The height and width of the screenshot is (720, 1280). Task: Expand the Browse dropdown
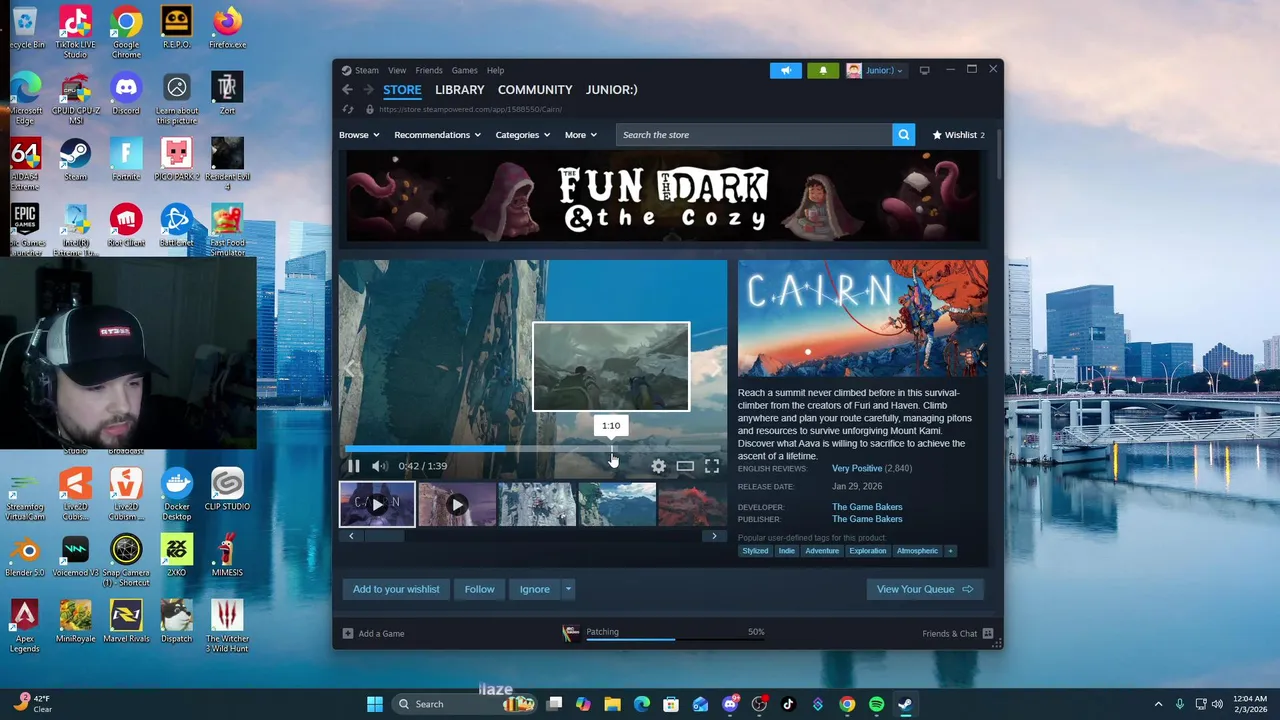pos(359,135)
